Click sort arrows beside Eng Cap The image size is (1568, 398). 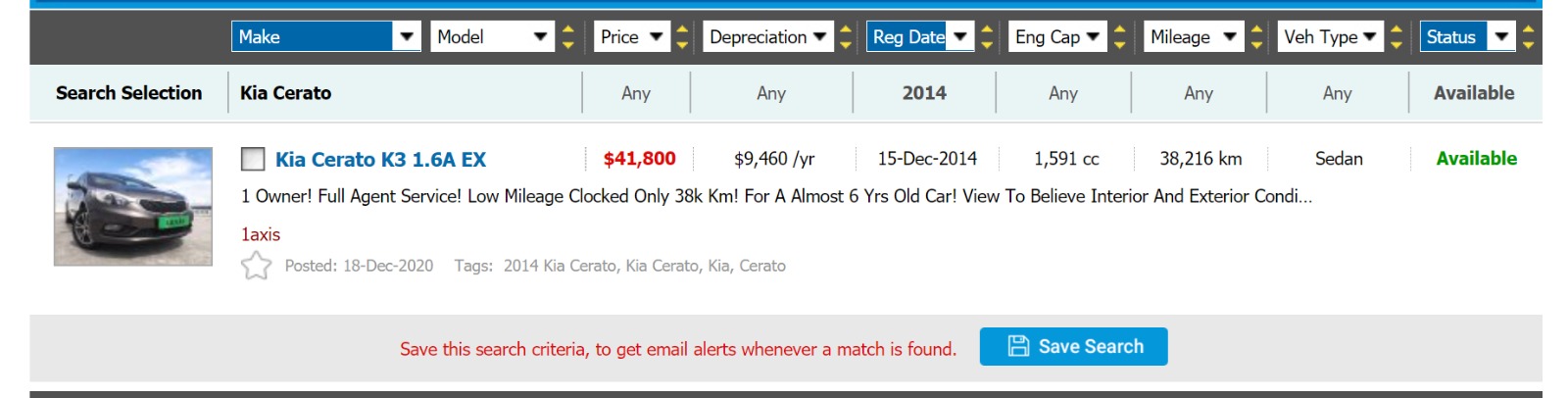tap(1120, 37)
